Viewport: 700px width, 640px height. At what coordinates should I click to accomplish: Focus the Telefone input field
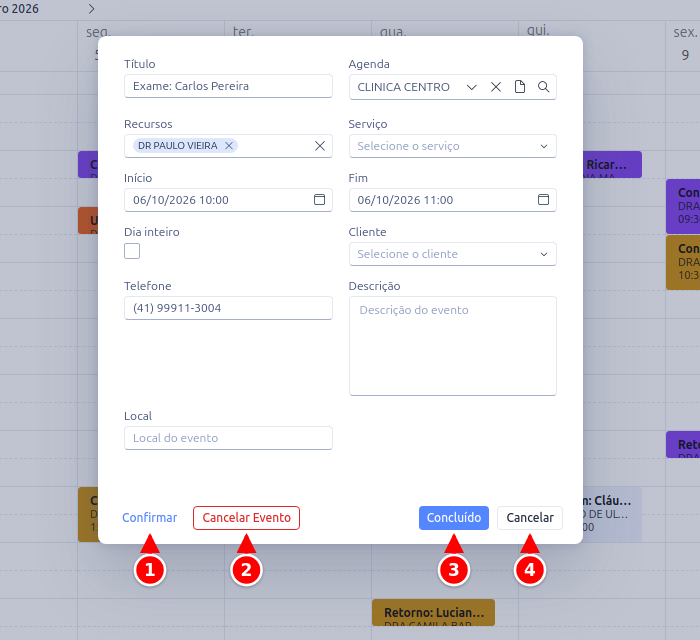pyautogui.click(x=228, y=308)
